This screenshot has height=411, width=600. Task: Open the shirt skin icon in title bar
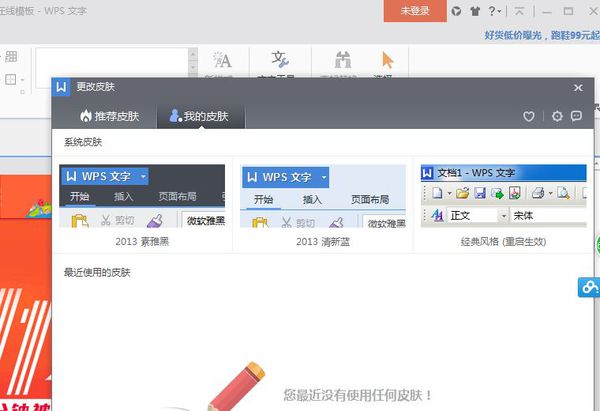click(x=475, y=11)
